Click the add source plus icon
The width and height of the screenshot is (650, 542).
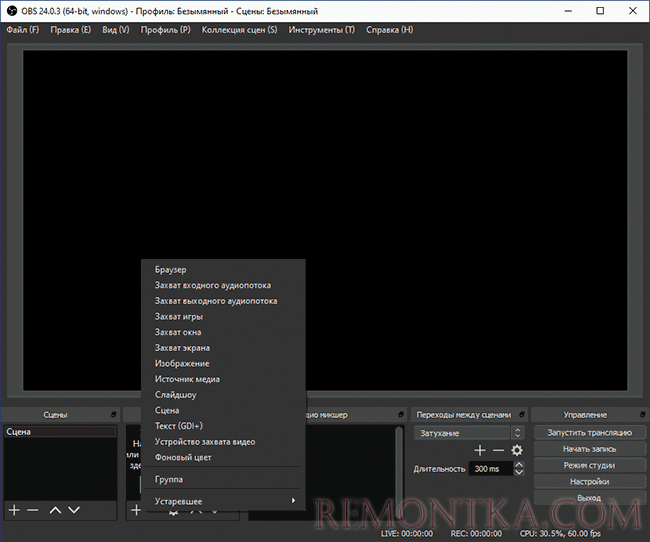[135, 510]
